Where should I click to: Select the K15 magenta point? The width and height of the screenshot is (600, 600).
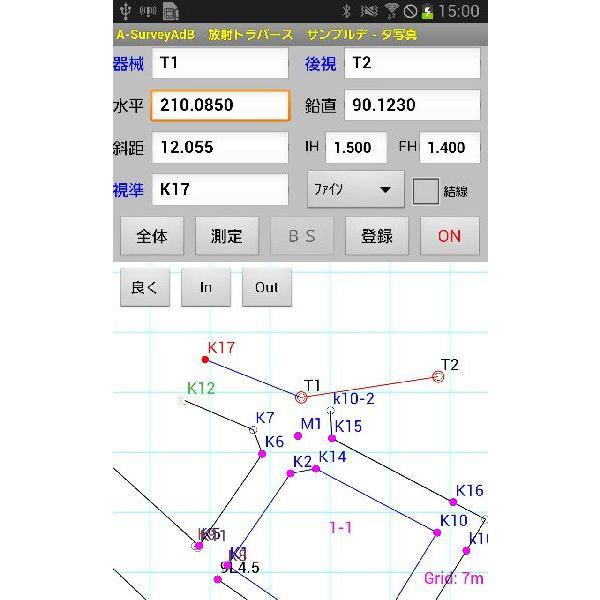tap(332, 439)
